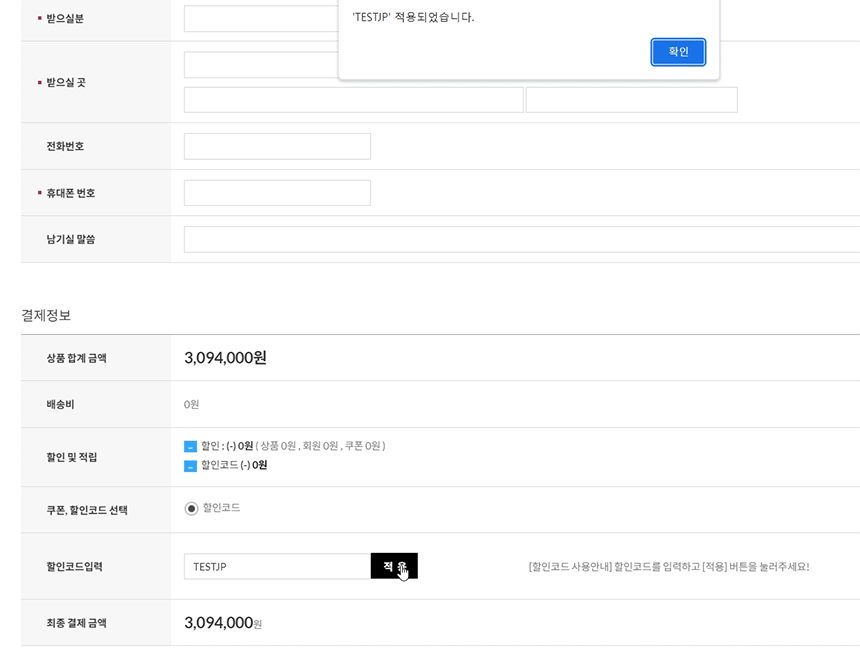Image resolution: width=860 pixels, height=652 pixels.
Task: Click the blue minus icon beside 할인코드 (-) 0원
Action: [x=190, y=466]
